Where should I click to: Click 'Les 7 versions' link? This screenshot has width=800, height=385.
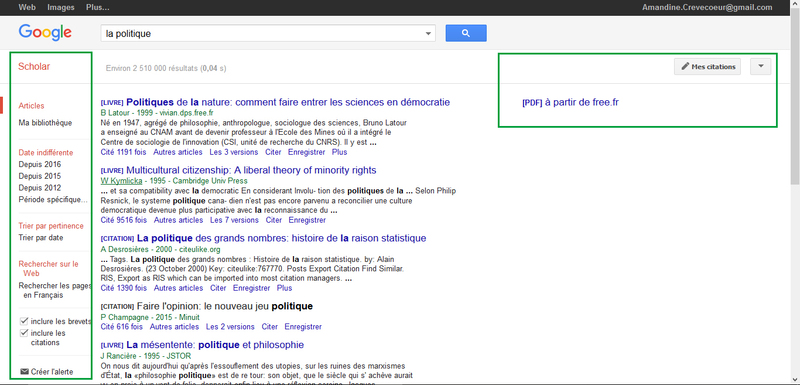[x=235, y=220]
